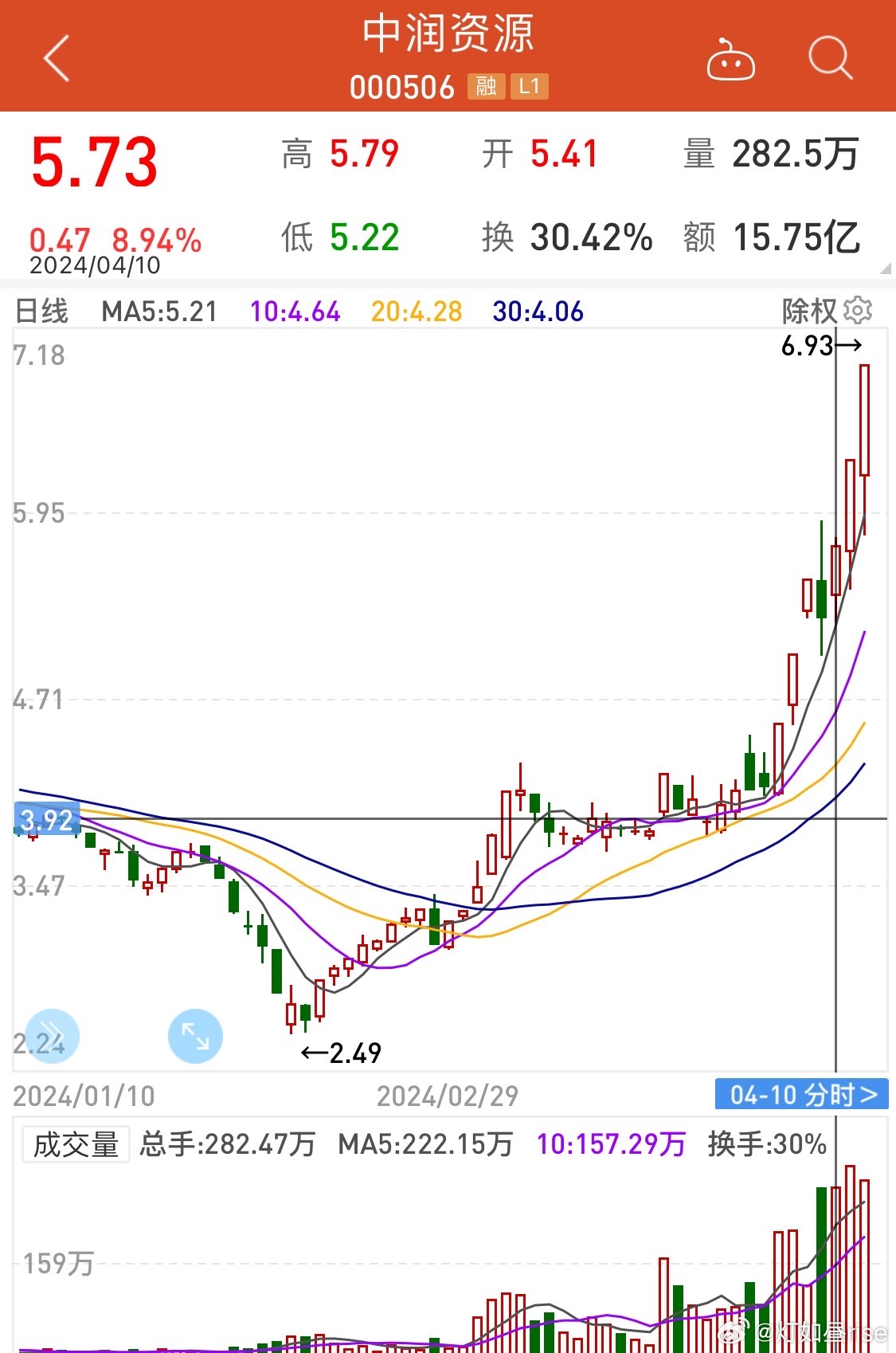Tap date 2024/04/10
This screenshot has height=1353, width=896.
point(95,265)
